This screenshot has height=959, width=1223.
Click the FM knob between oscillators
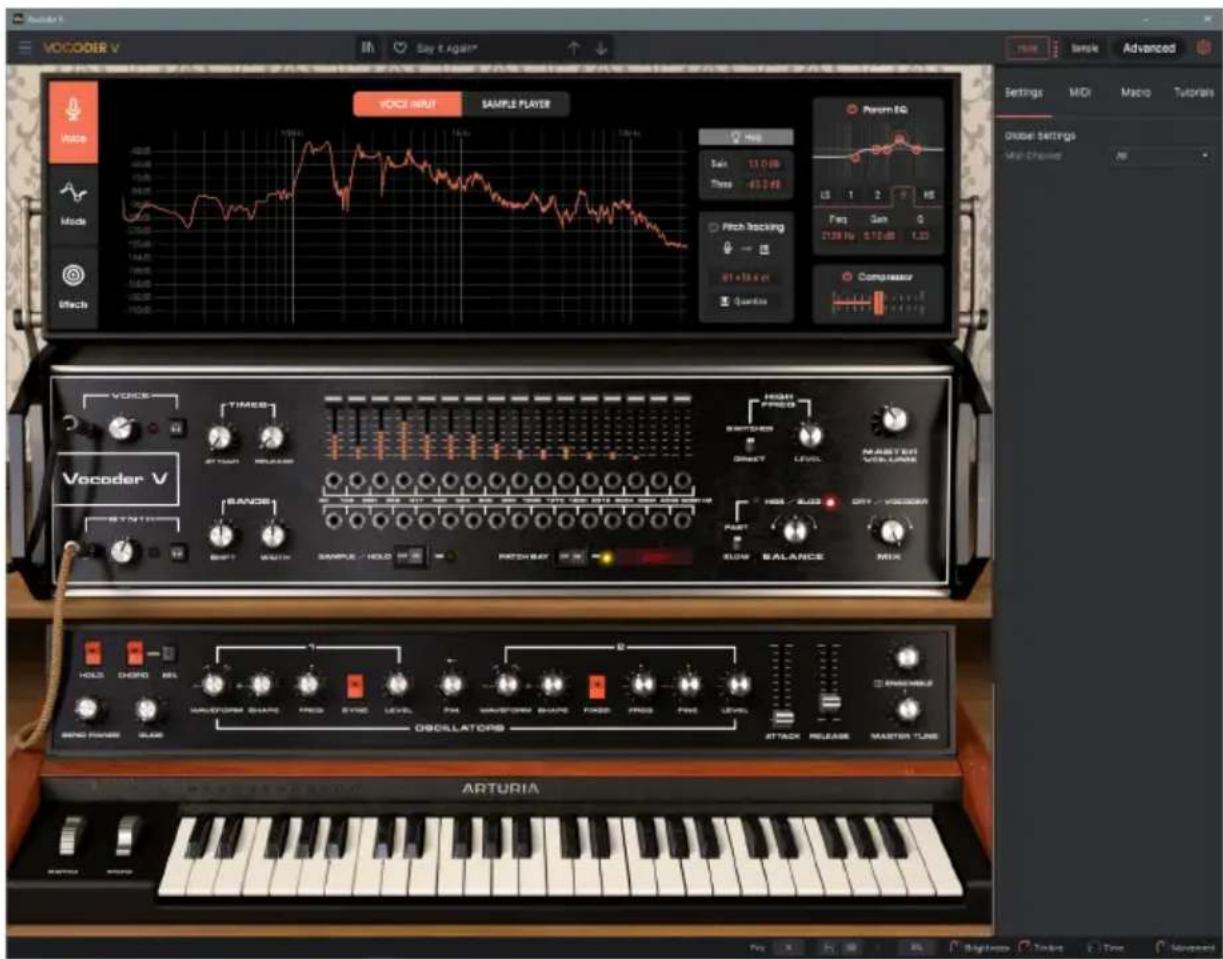[x=452, y=684]
